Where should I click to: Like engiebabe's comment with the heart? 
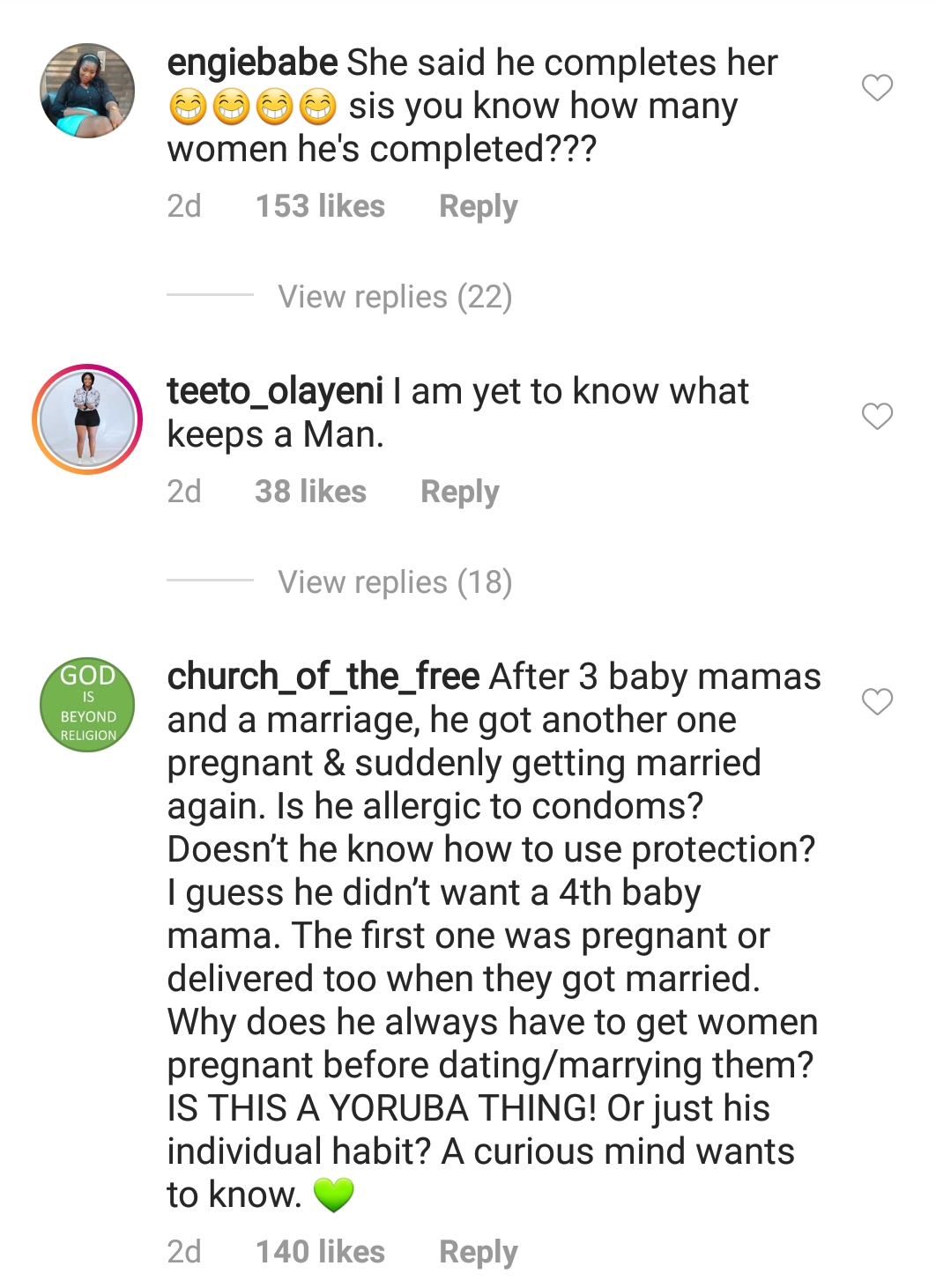[x=877, y=87]
